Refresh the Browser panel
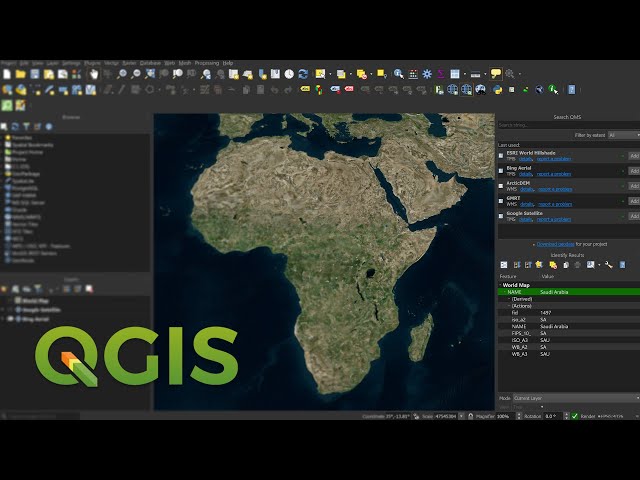Viewport: 640px width, 480px height. tap(15, 127)
